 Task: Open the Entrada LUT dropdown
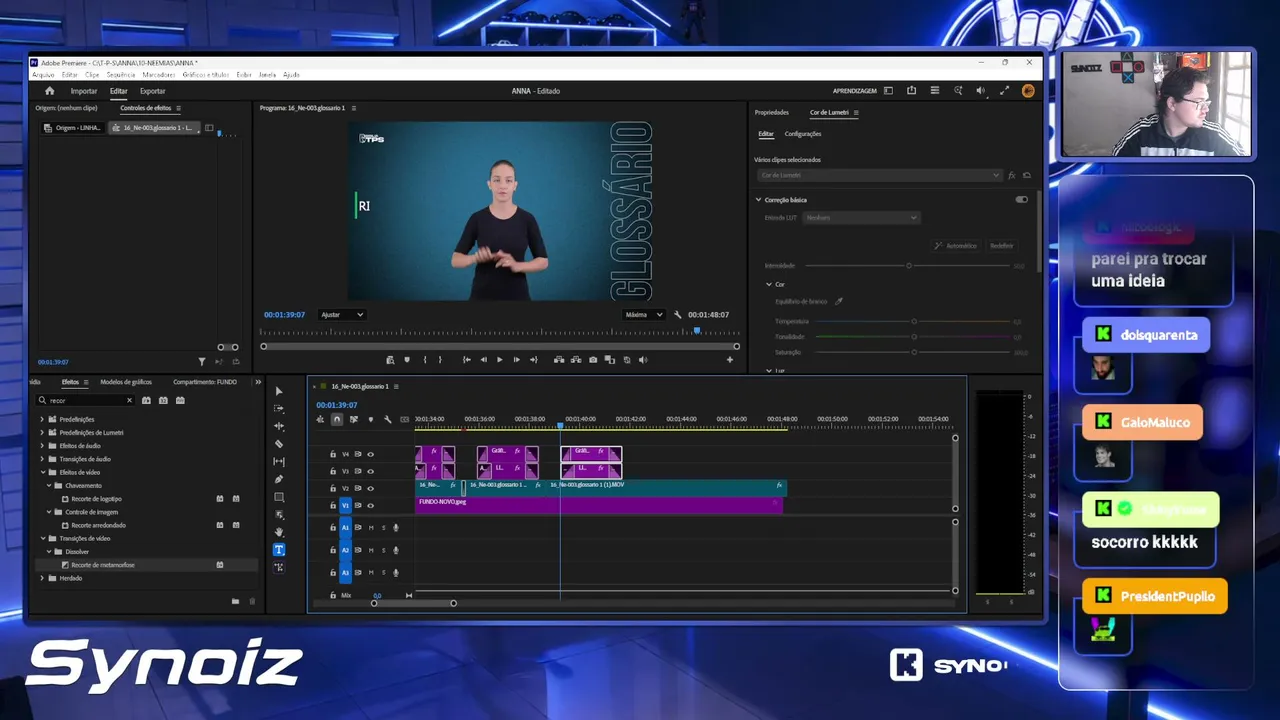click(x=860, y=217)
